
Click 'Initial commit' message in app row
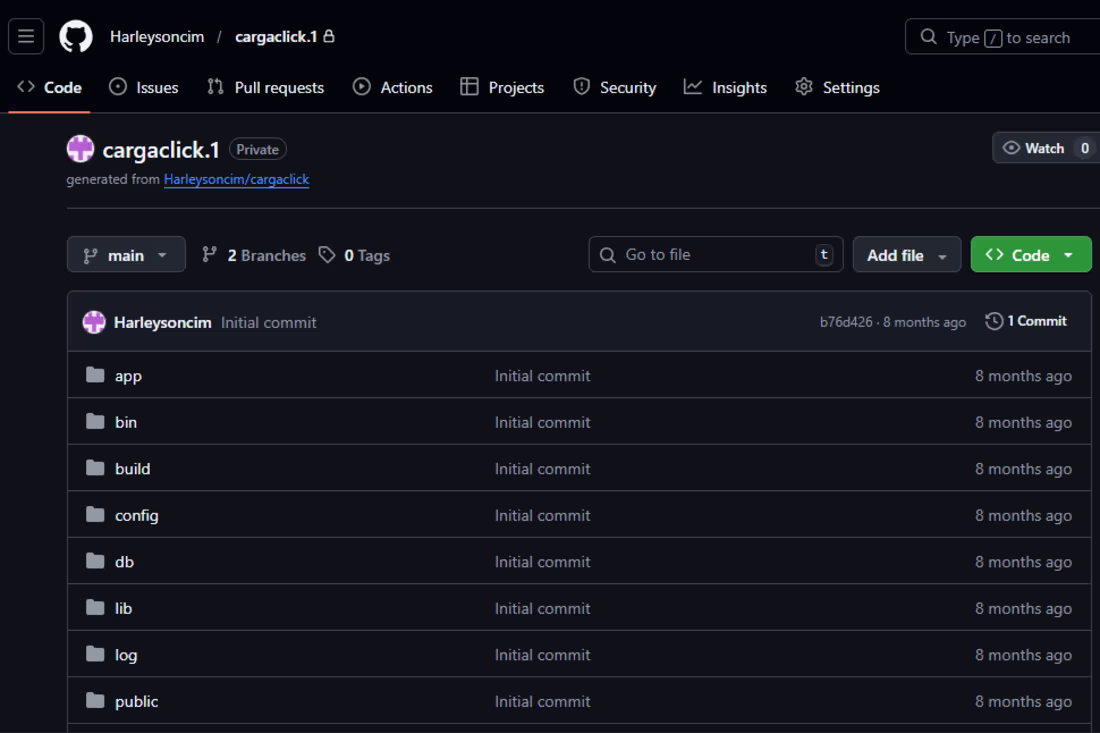click(542, 376)
